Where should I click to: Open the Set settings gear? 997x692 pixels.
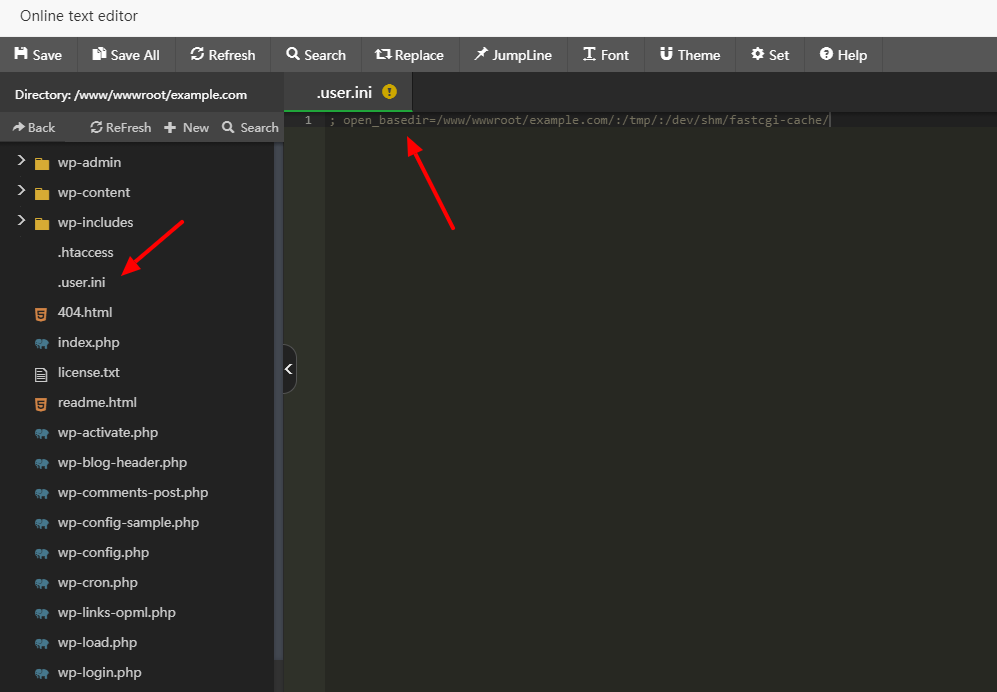(x=770, y=55)
